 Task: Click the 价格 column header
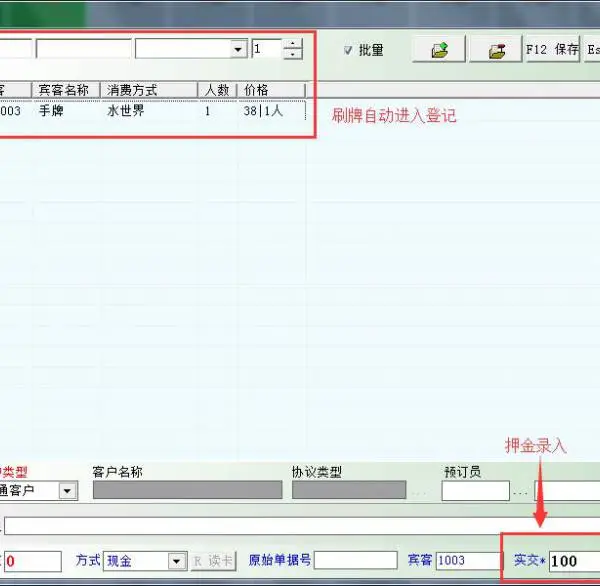[x=271, y=90]
